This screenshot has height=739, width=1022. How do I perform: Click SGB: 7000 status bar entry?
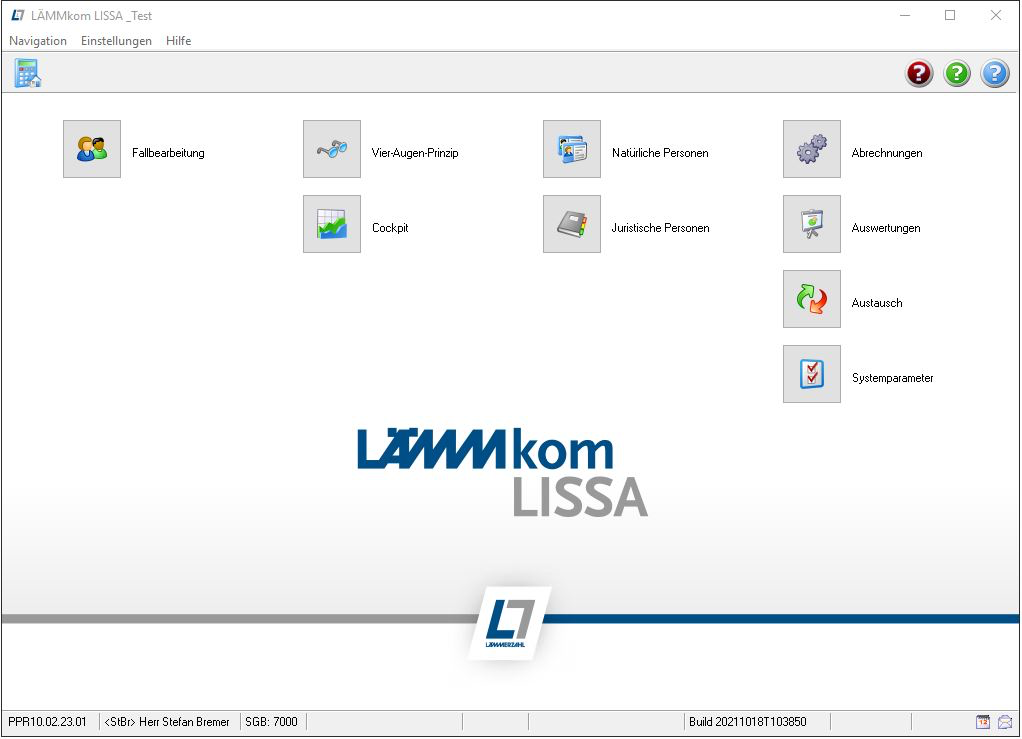pyautogui.click(x=271, y=721)
